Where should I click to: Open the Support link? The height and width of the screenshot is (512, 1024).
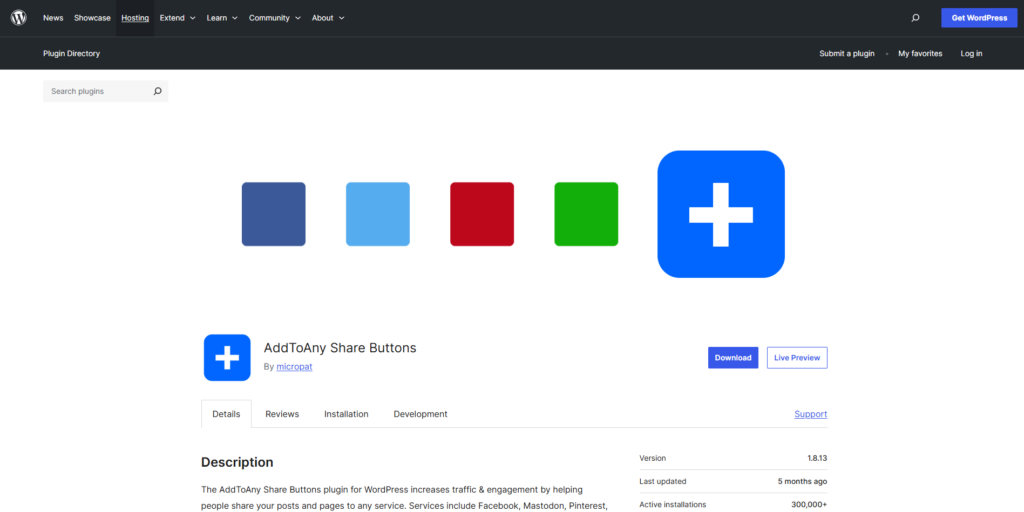pos(810,414)
